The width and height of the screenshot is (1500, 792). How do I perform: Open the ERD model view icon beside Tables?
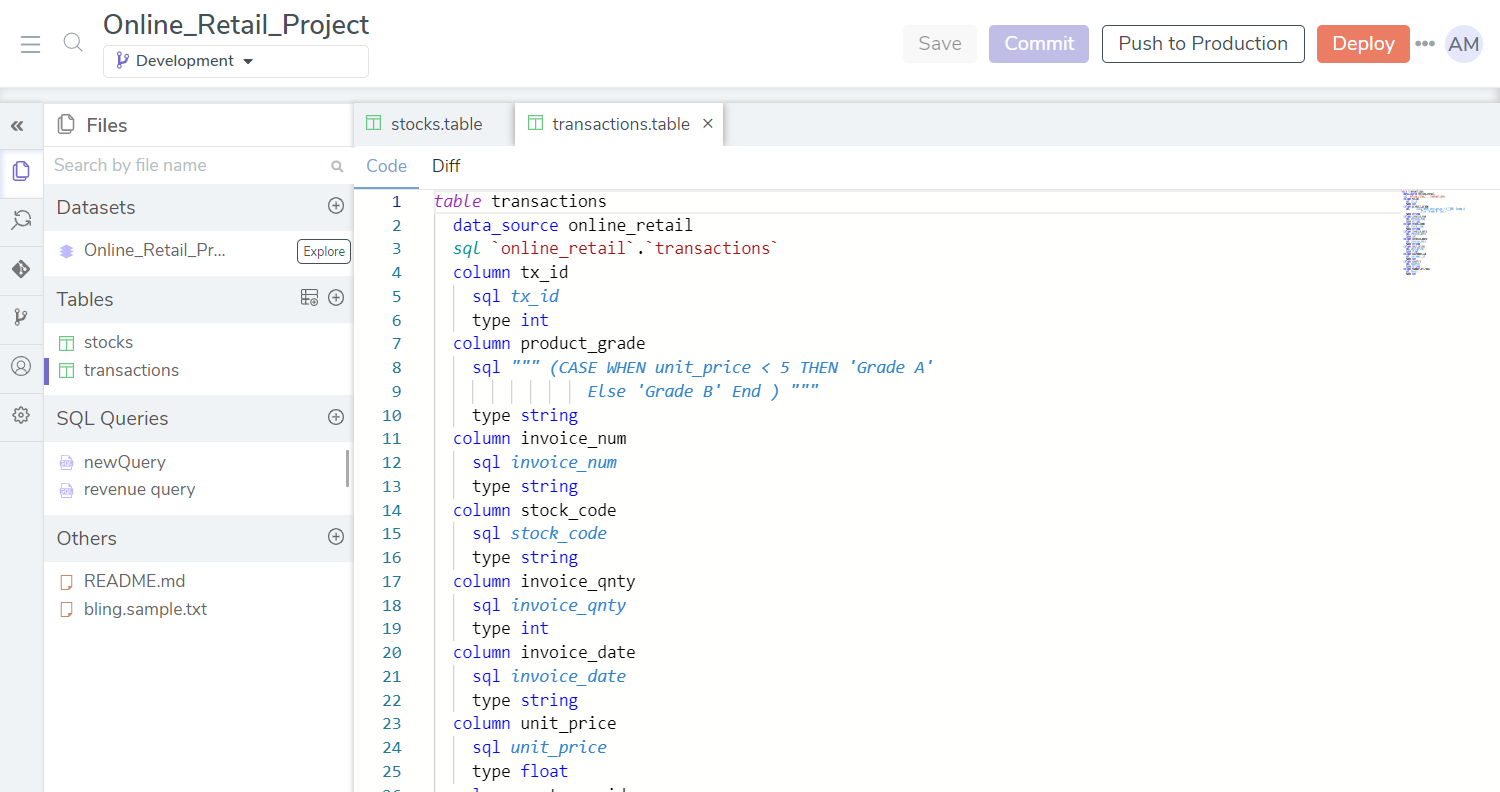[308, 298]
